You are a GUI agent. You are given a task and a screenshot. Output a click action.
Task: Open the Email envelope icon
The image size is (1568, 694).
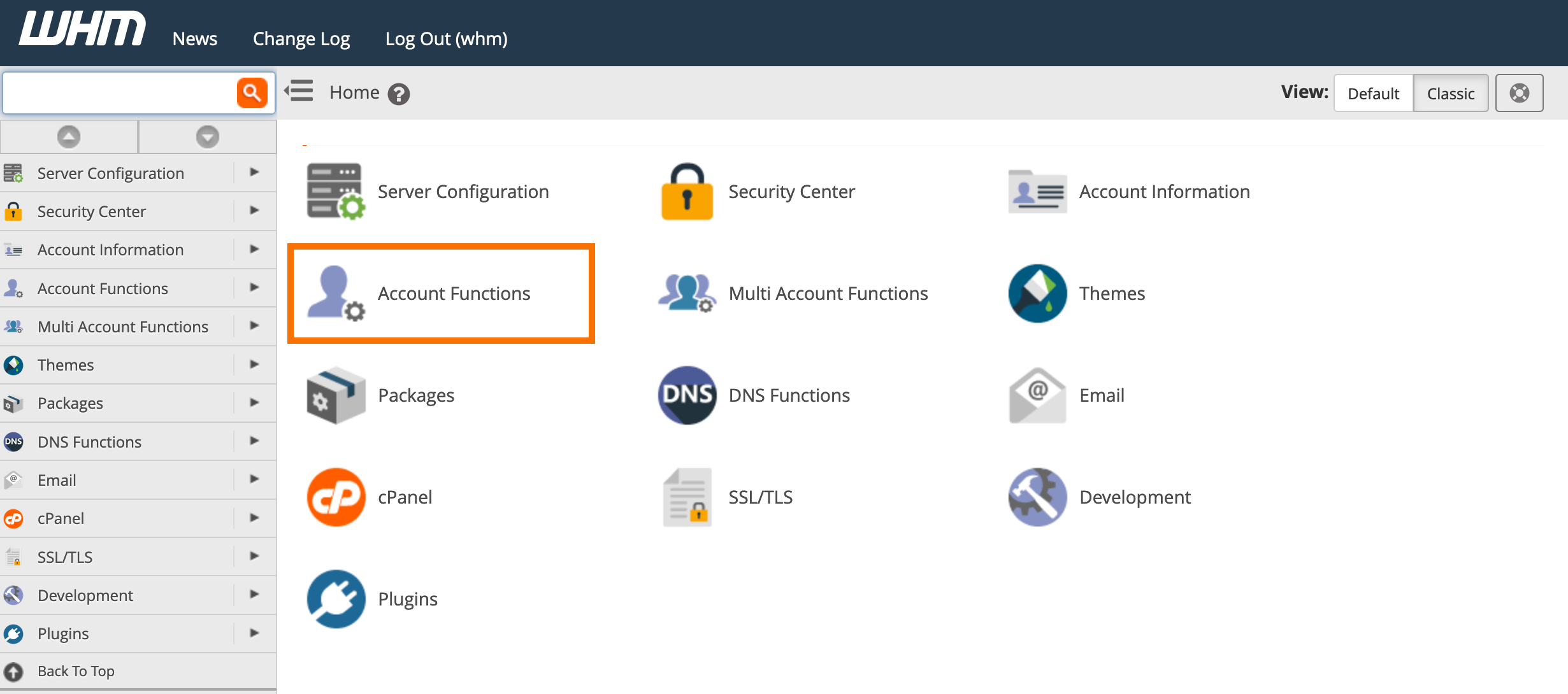(x=1037, y=395)
